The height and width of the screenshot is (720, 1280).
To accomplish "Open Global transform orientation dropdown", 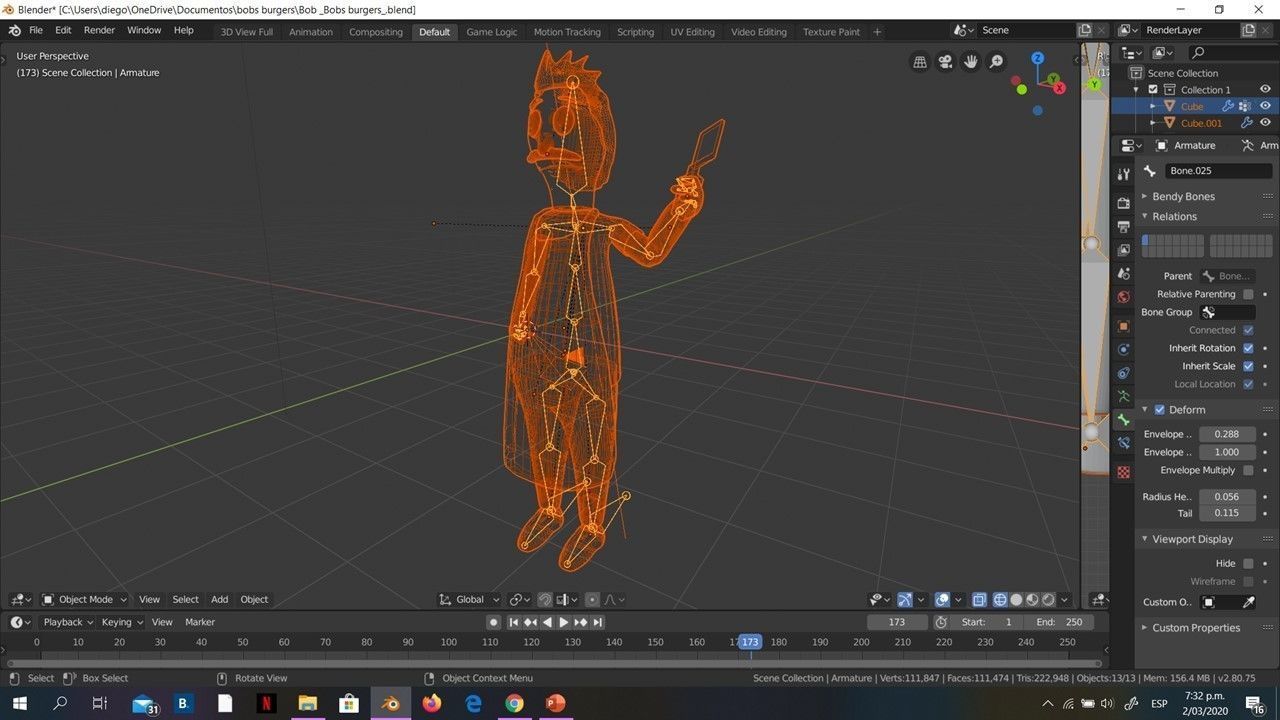I will [x=470, y=600].
